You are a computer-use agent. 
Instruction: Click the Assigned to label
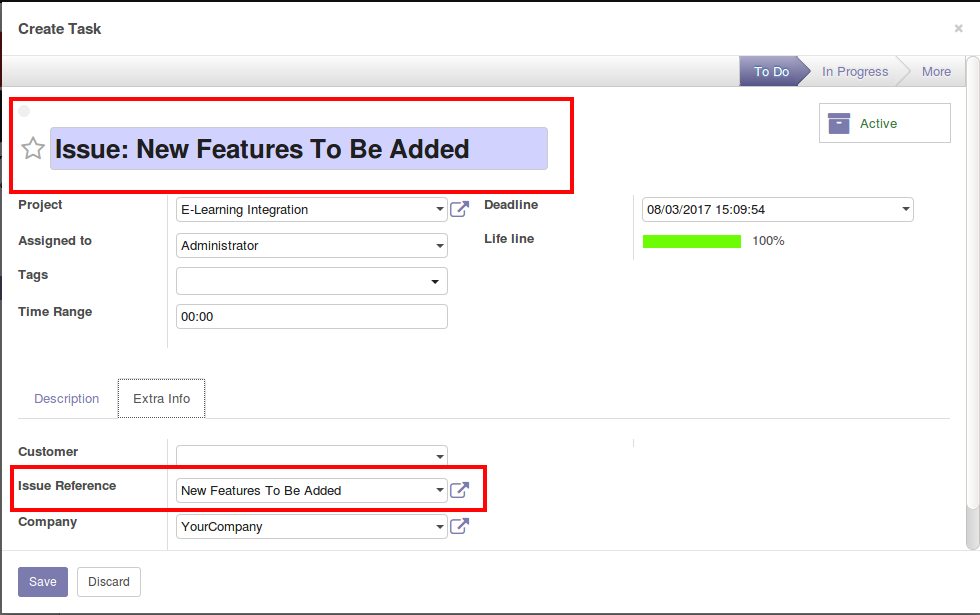coord(55,241)
